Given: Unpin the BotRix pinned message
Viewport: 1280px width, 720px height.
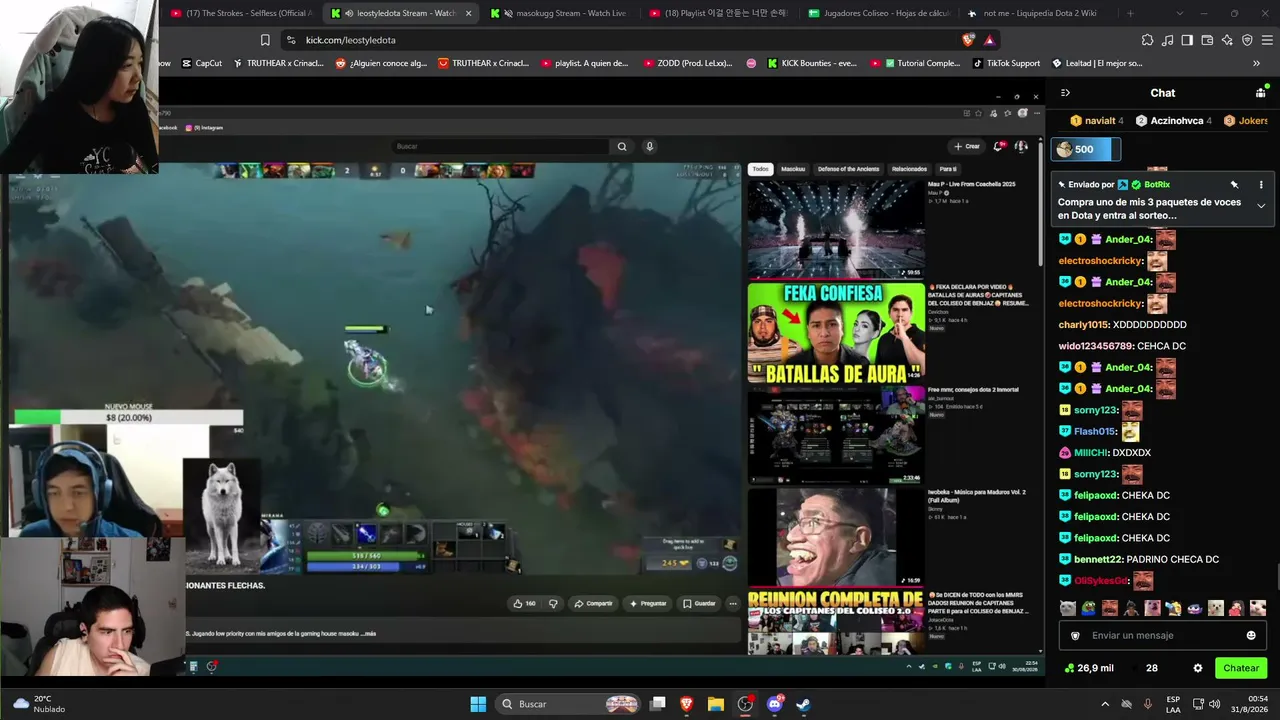Looking at the screenshot, I should tap(1234, 185).
